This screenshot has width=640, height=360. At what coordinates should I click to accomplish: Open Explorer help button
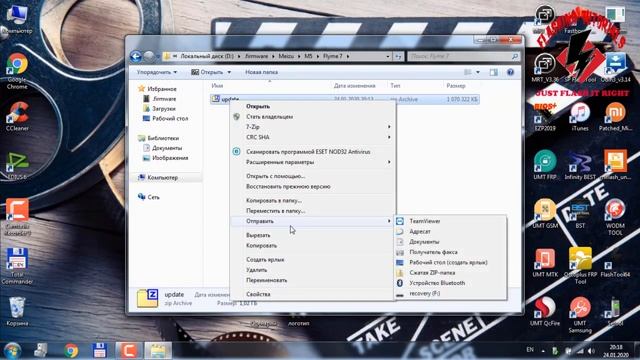510,72
